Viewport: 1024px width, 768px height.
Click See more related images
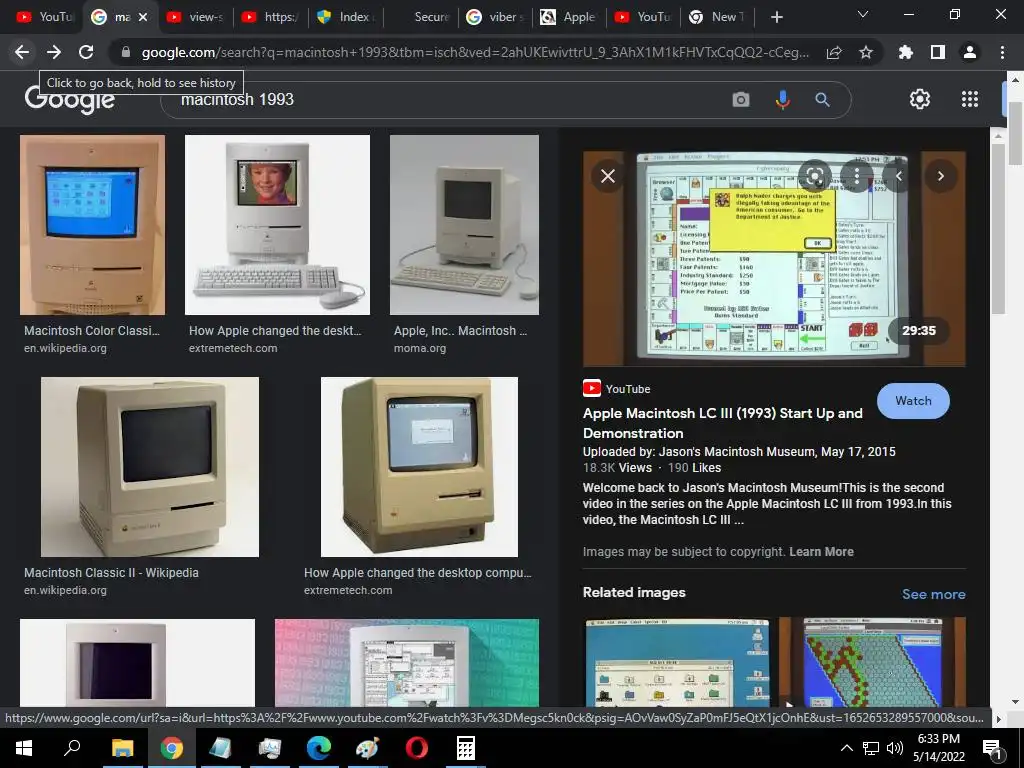point(933,594)
